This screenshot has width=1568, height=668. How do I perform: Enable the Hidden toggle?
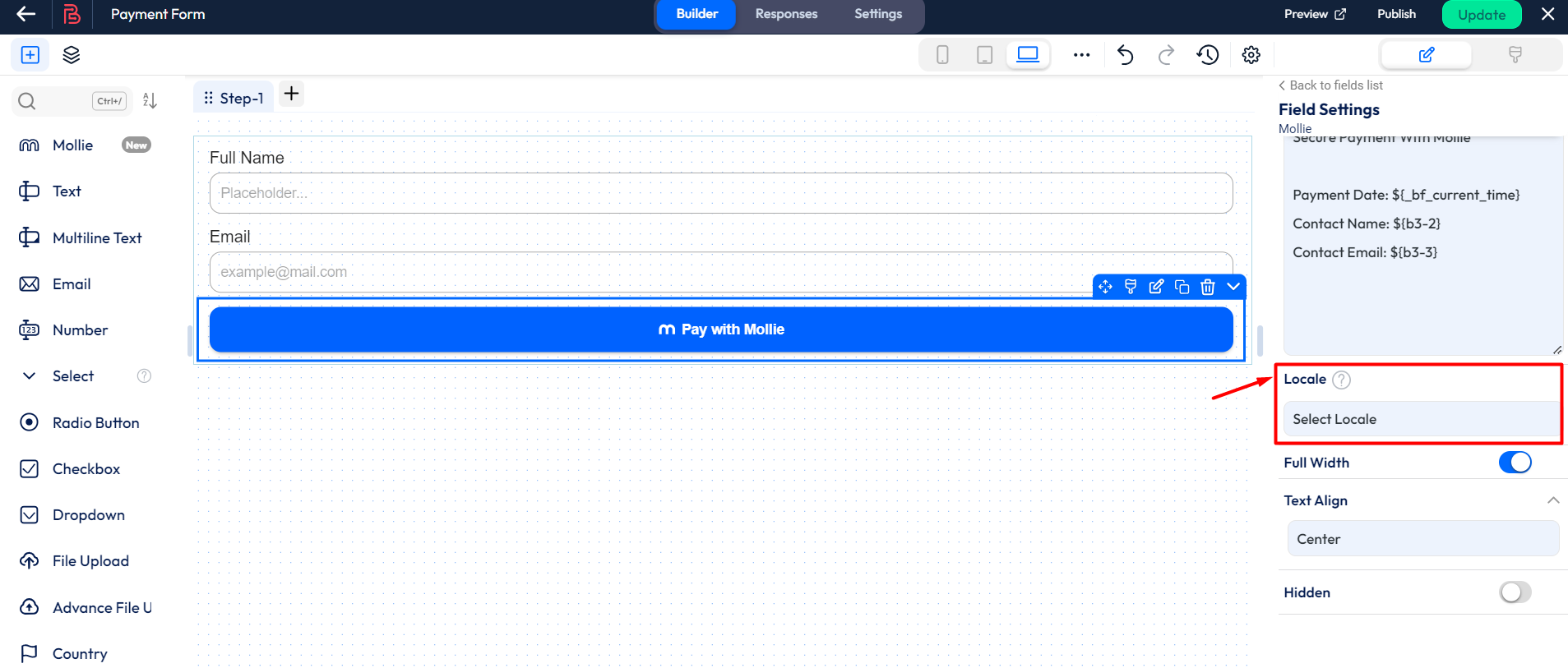pos(1515,592)
